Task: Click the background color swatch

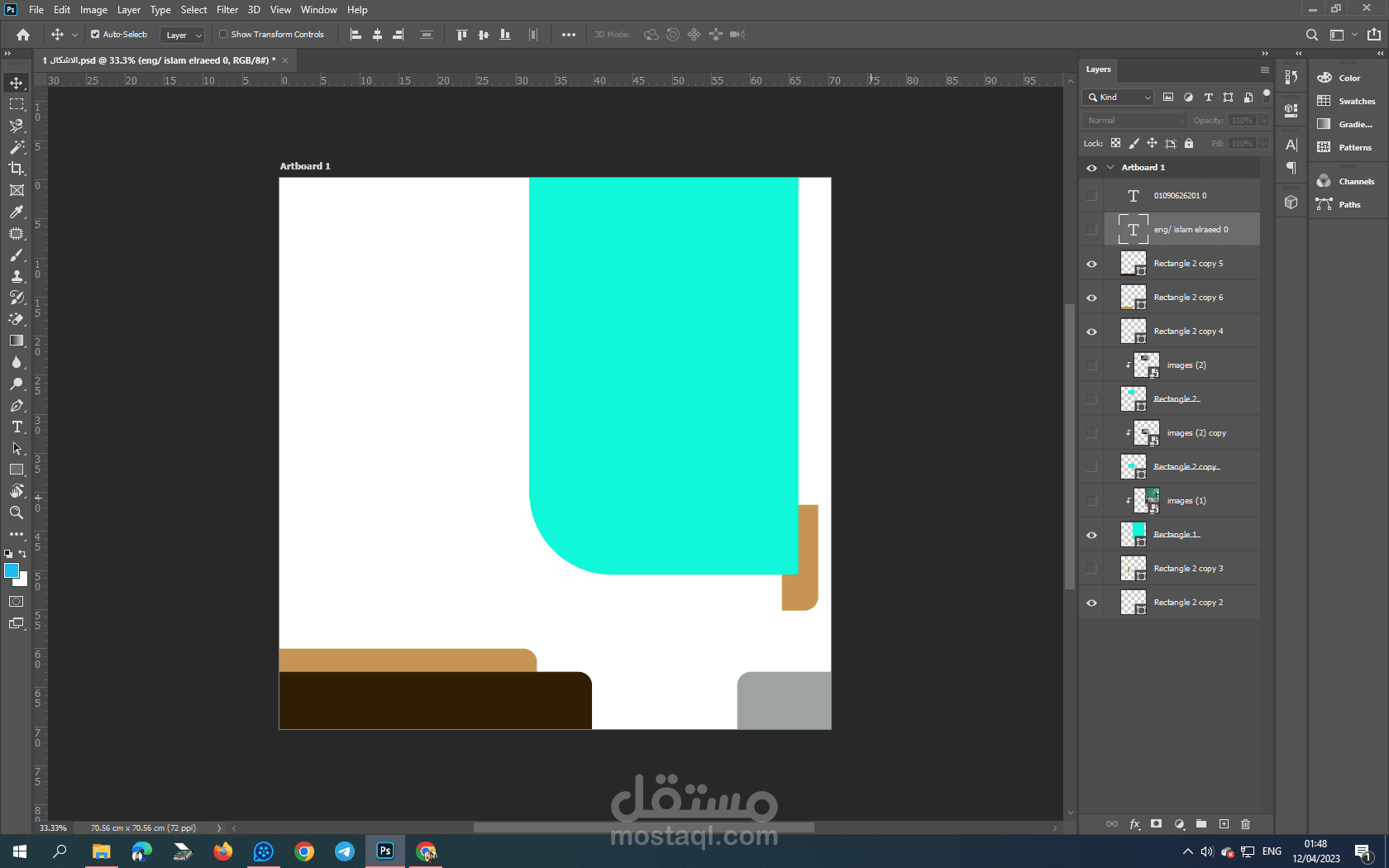Action: point(22,581)
